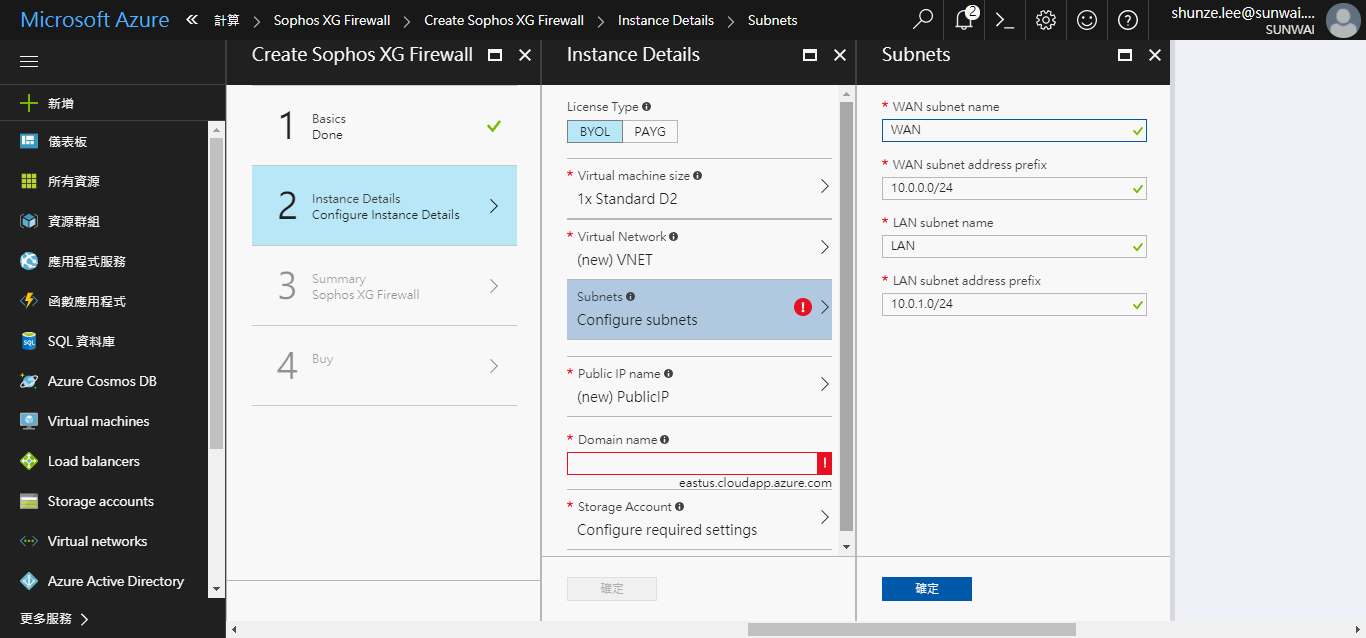1366x638 pixels.
Task: Open portal settings gear
Action: 1046,19
